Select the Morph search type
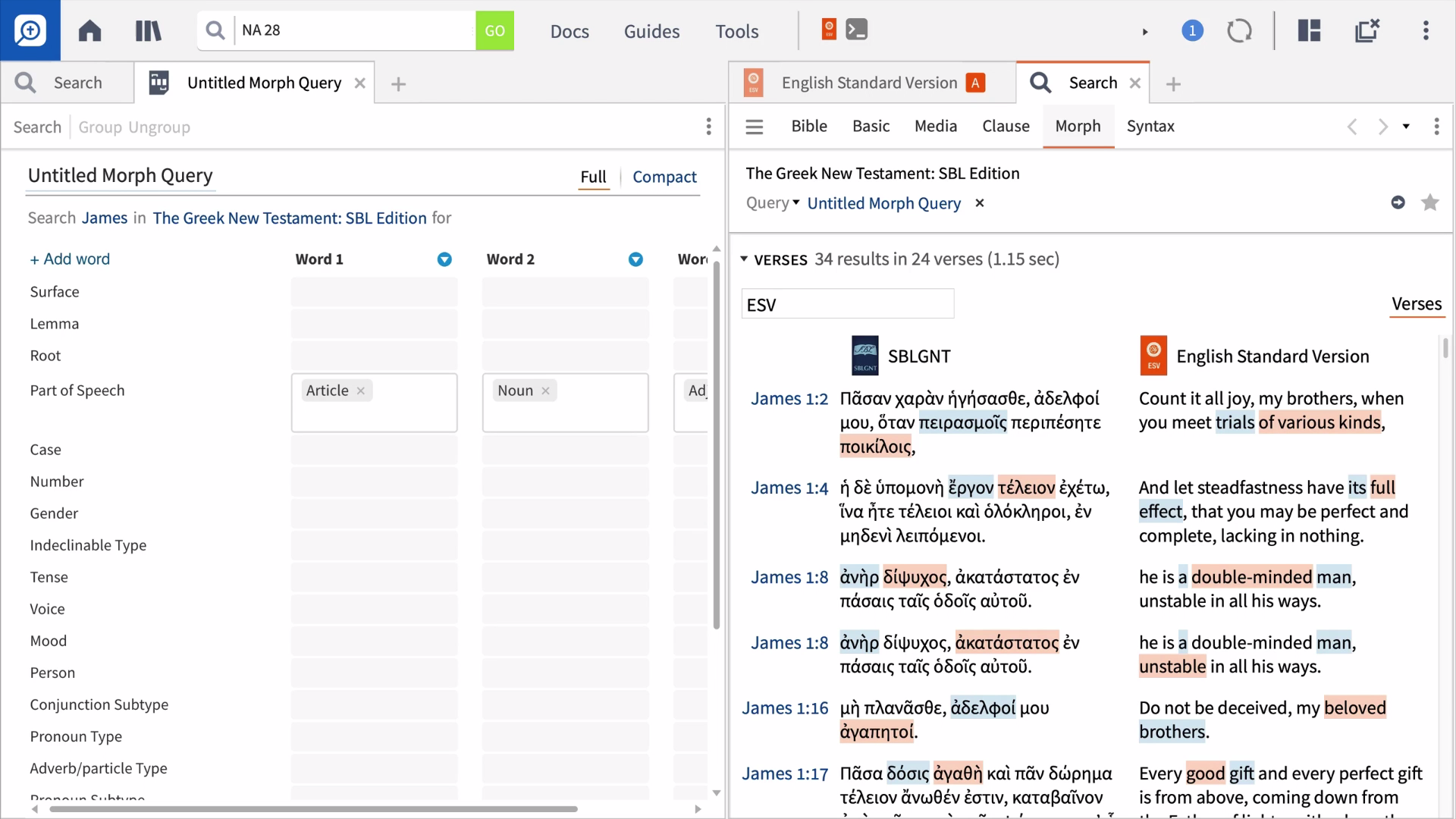 point(1078,126)
